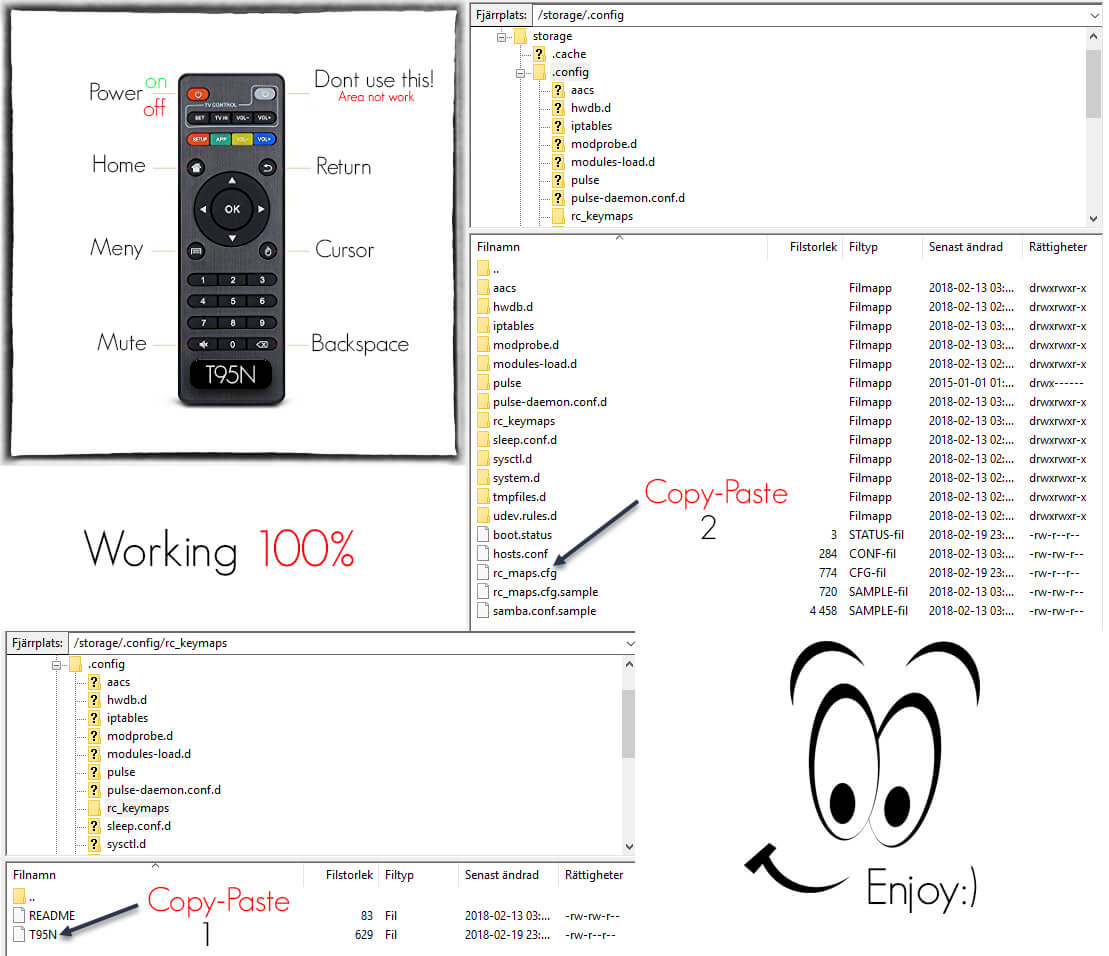Image resolution: width=1109 pixels, height=956 pixels.
Task: Select the hosts.conf file
Action: pyautogui.click(x=520, y=554)
